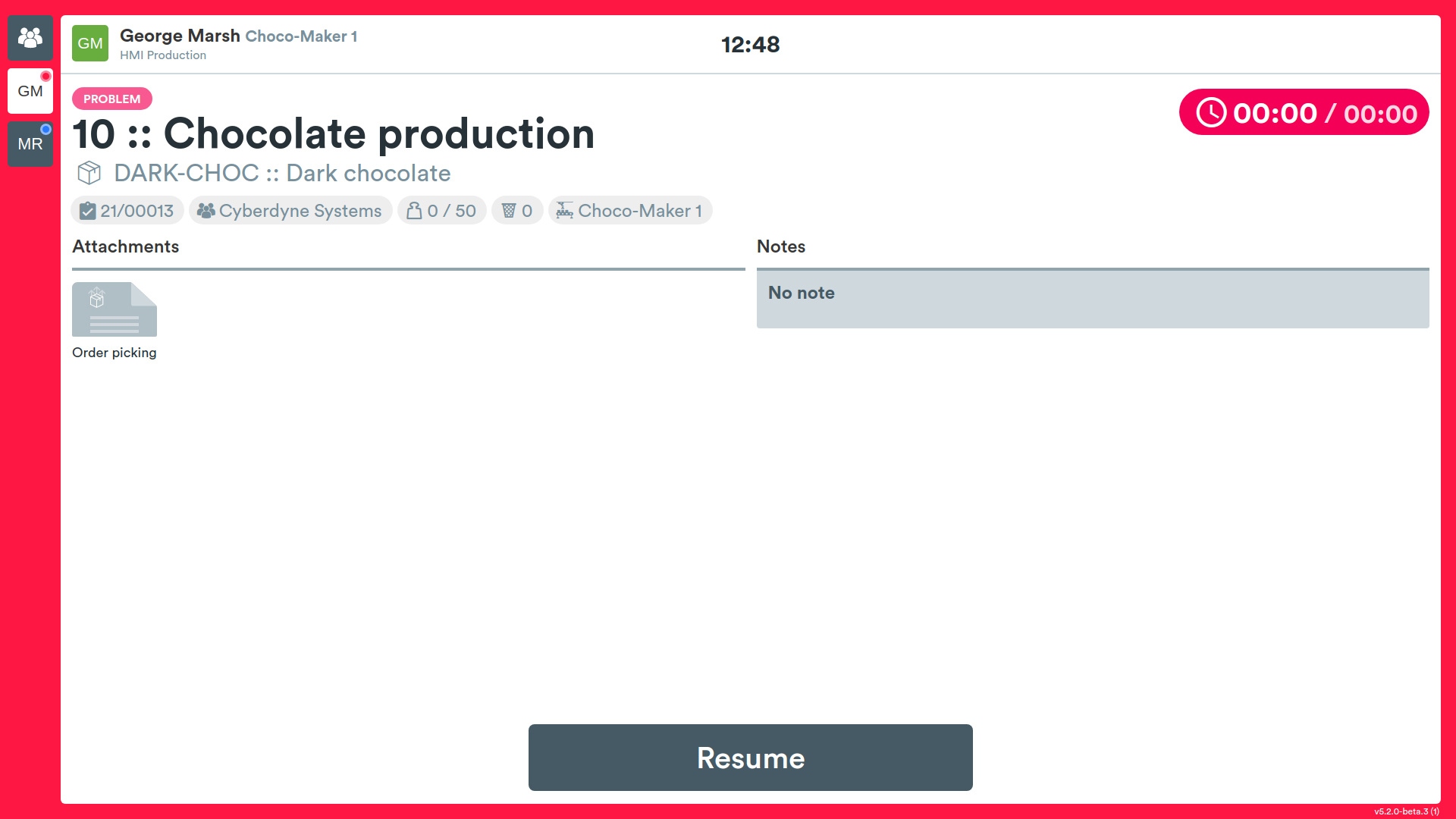Click the 00:00 / 00:00 timer badge
This screenshot has height=819, width=1456.
click(1304, 112)
